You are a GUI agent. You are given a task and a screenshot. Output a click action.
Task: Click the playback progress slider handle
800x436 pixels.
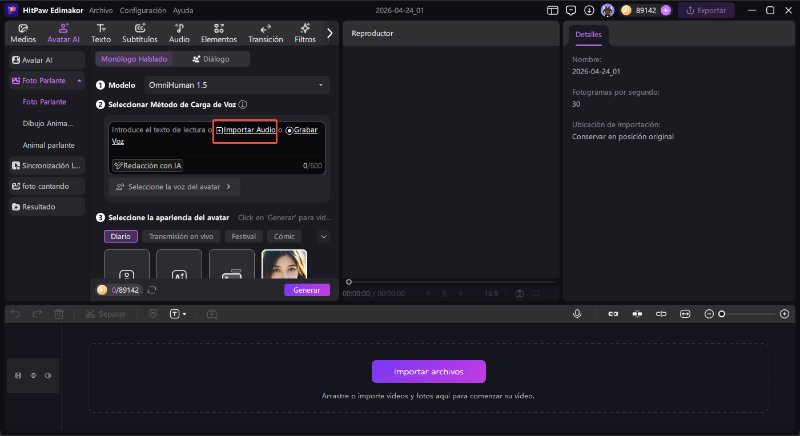[348, 281]
